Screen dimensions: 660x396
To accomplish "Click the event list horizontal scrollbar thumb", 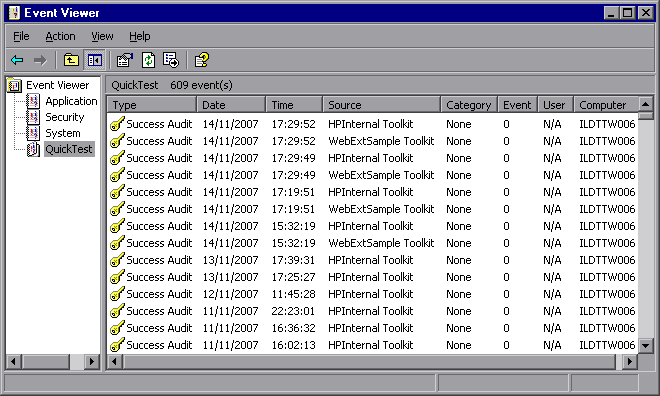I will 369,361.
